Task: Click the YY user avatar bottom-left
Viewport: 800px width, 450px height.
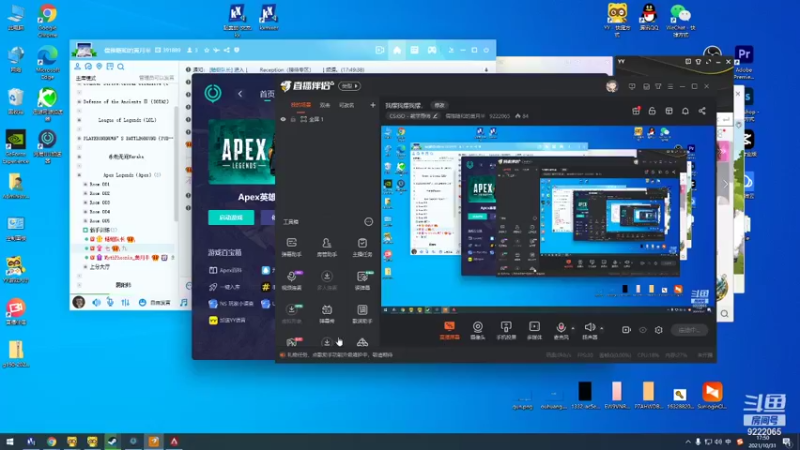Action: [x=79, y=303]
